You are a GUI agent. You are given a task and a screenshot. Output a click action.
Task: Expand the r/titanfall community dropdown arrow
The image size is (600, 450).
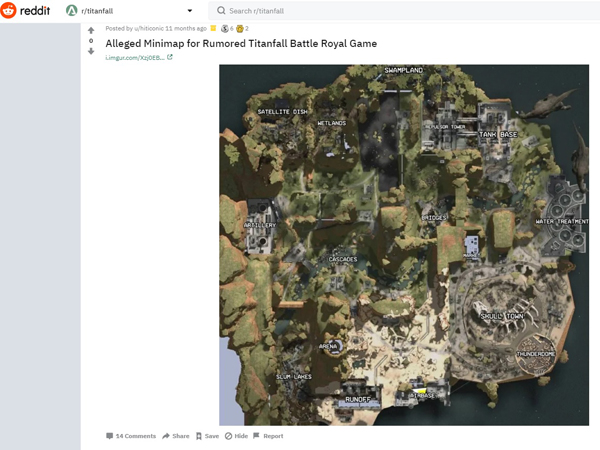[190, 11]
